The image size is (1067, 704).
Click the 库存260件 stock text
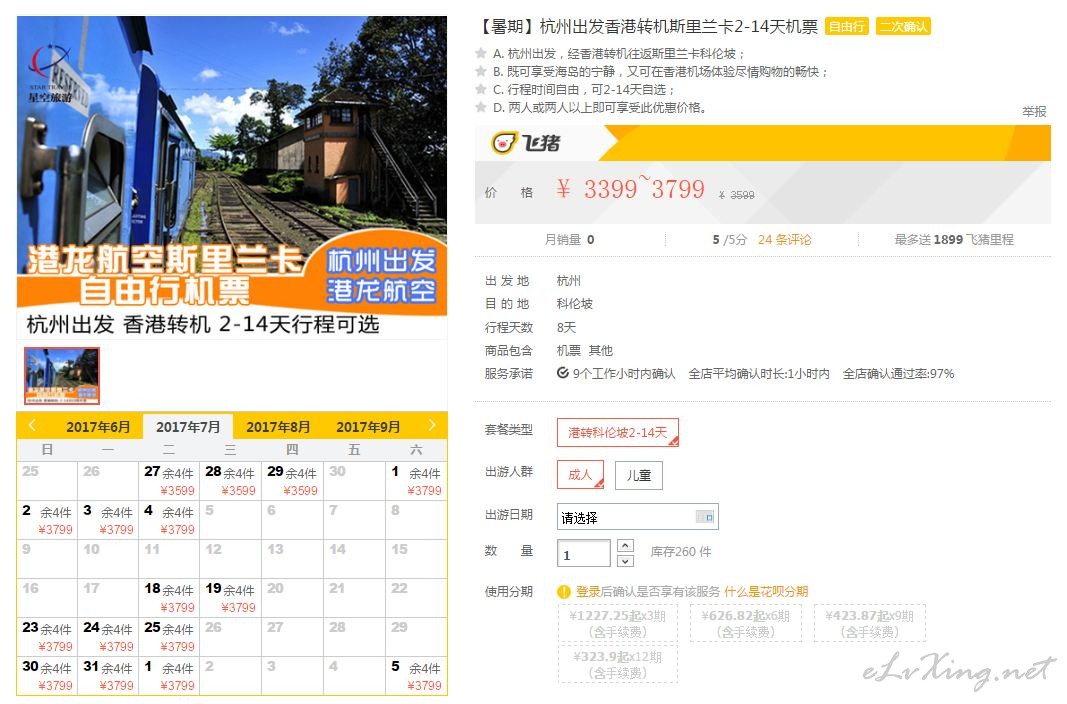[680, 552]
